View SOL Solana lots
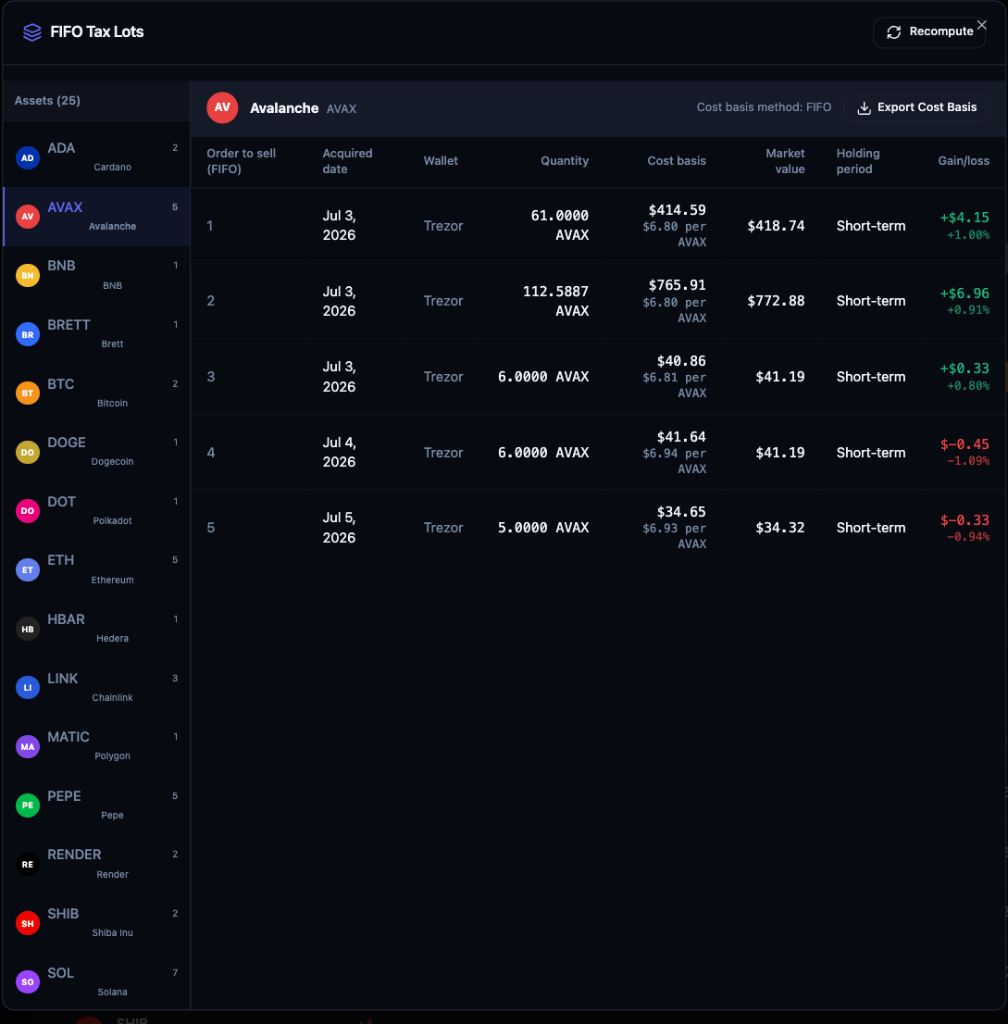The height and width of the screenshot is (1024, 1008). coord(97,982)
